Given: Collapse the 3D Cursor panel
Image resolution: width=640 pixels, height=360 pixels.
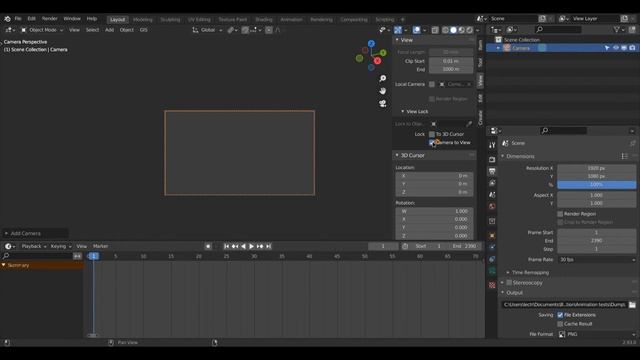Looking at the screenshot, I should tap(397, 156).
